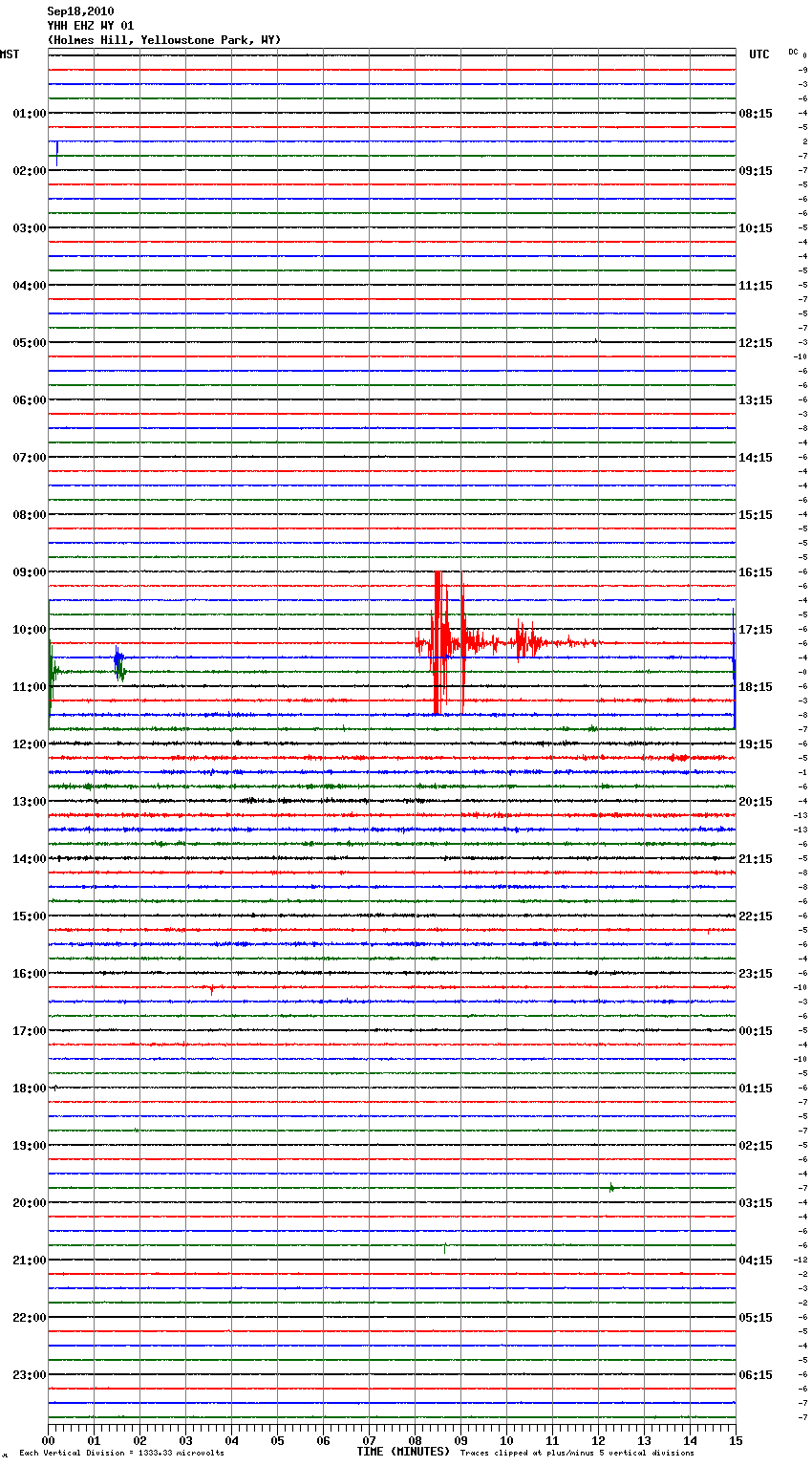Click the 00:15 UTC time label
The image size is (812, 1466).
point(756,1031)
